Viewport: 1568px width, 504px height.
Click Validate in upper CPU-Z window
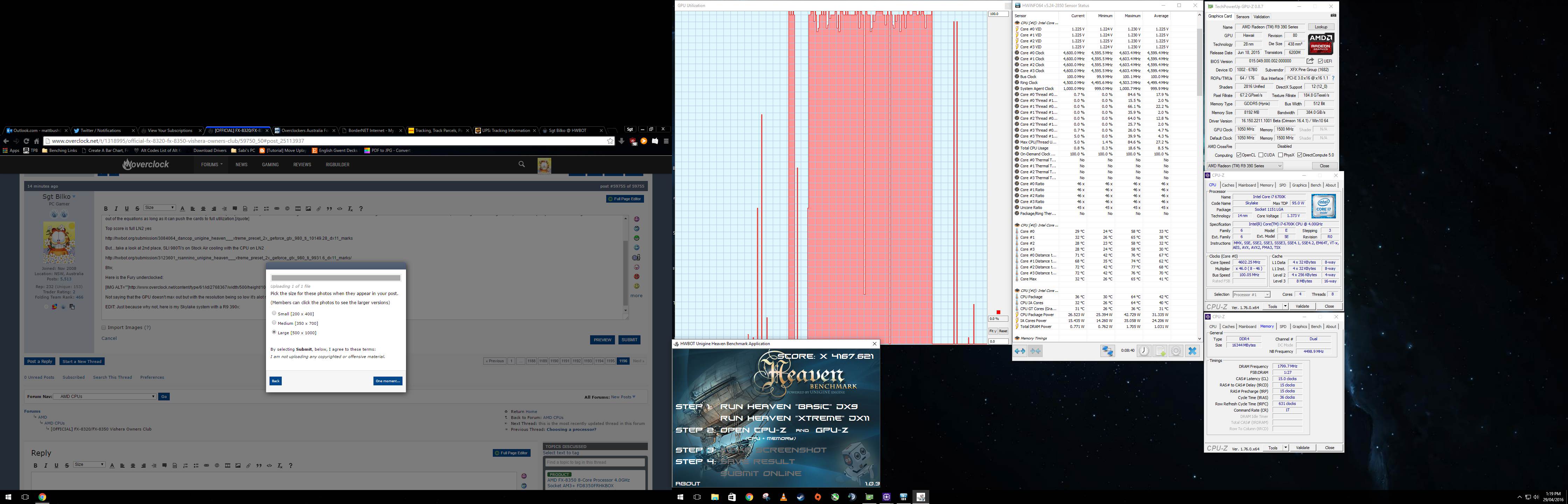[x=1303, y=306]
